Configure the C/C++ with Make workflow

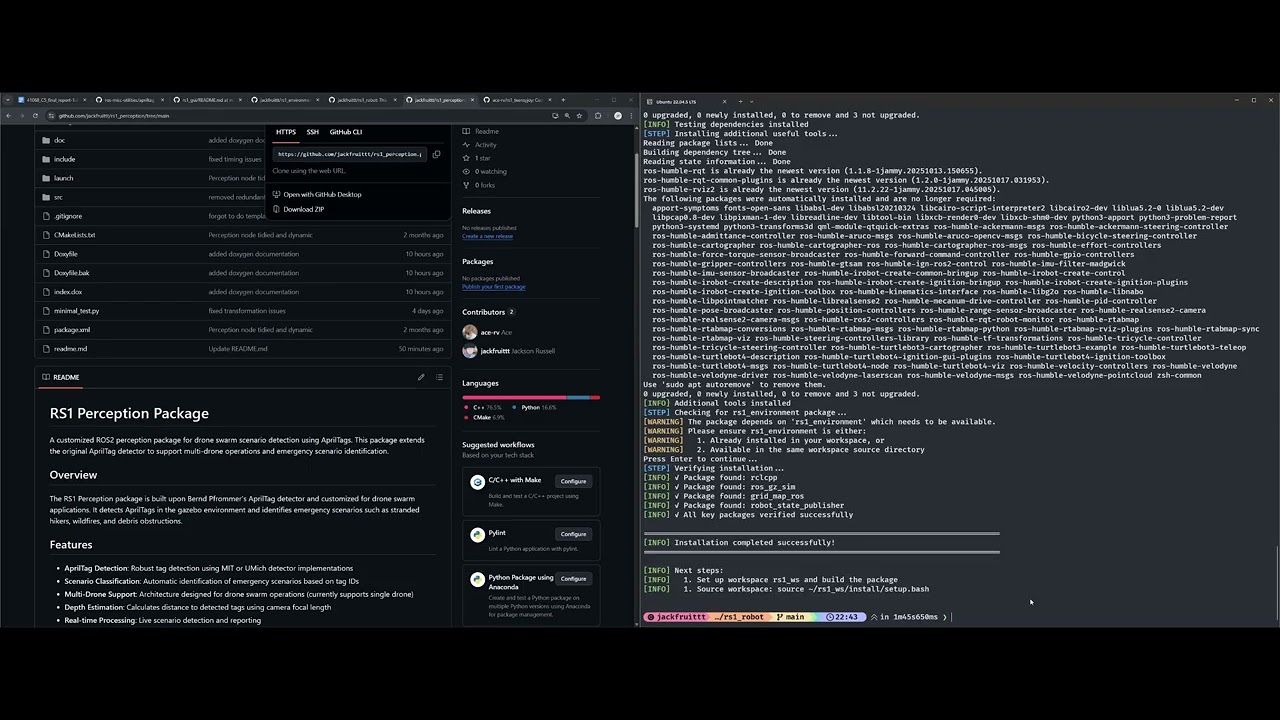[x=573, y=481]
